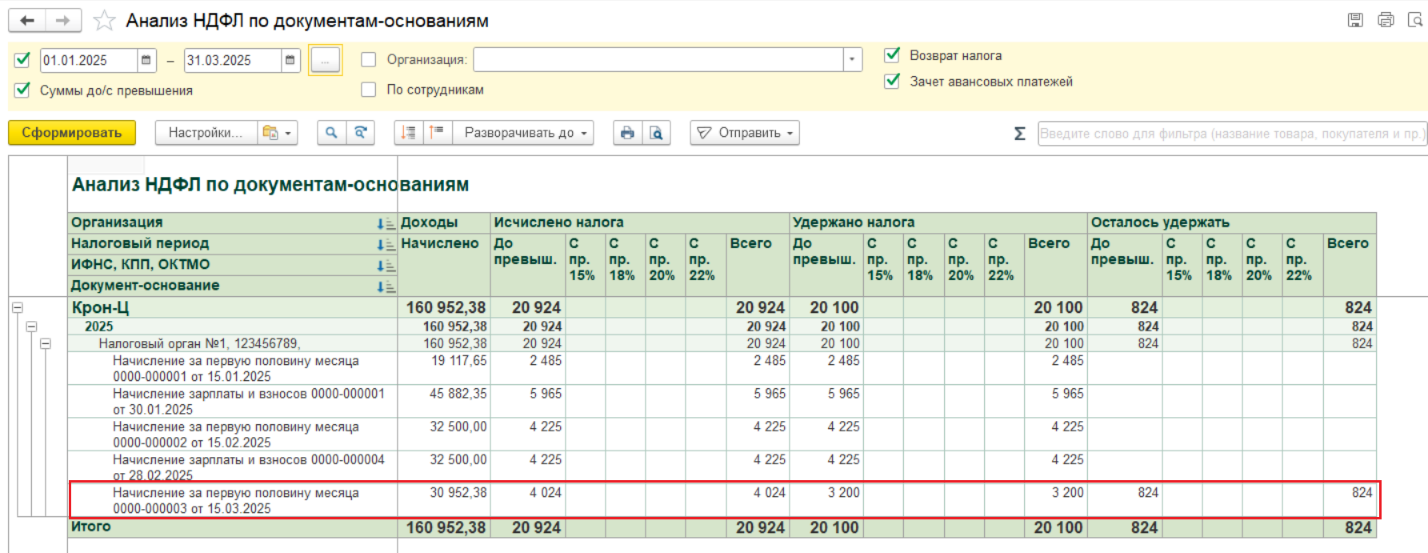Enable the По сотрудникам checkbox
The height and width of the screenshot is (553, 1428).
click(x=369, y=90)
